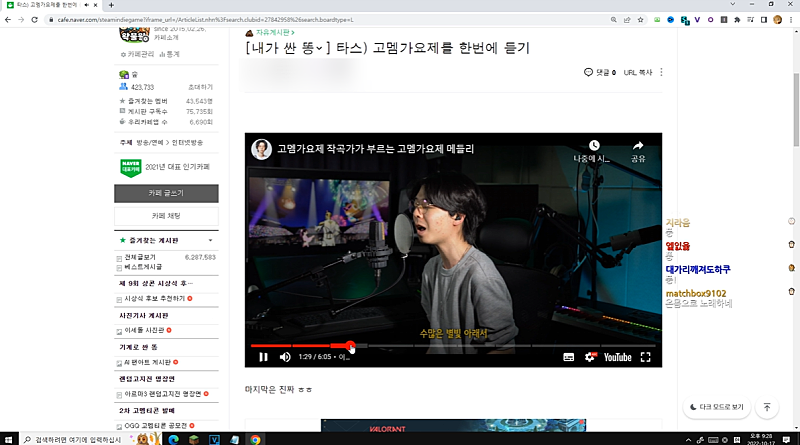
Task: Open the Extensions puzzle icon
Action: pos(737,20)
